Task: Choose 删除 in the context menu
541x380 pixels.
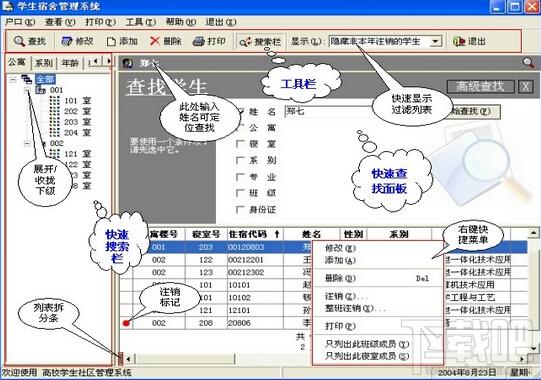Action: 377,278
